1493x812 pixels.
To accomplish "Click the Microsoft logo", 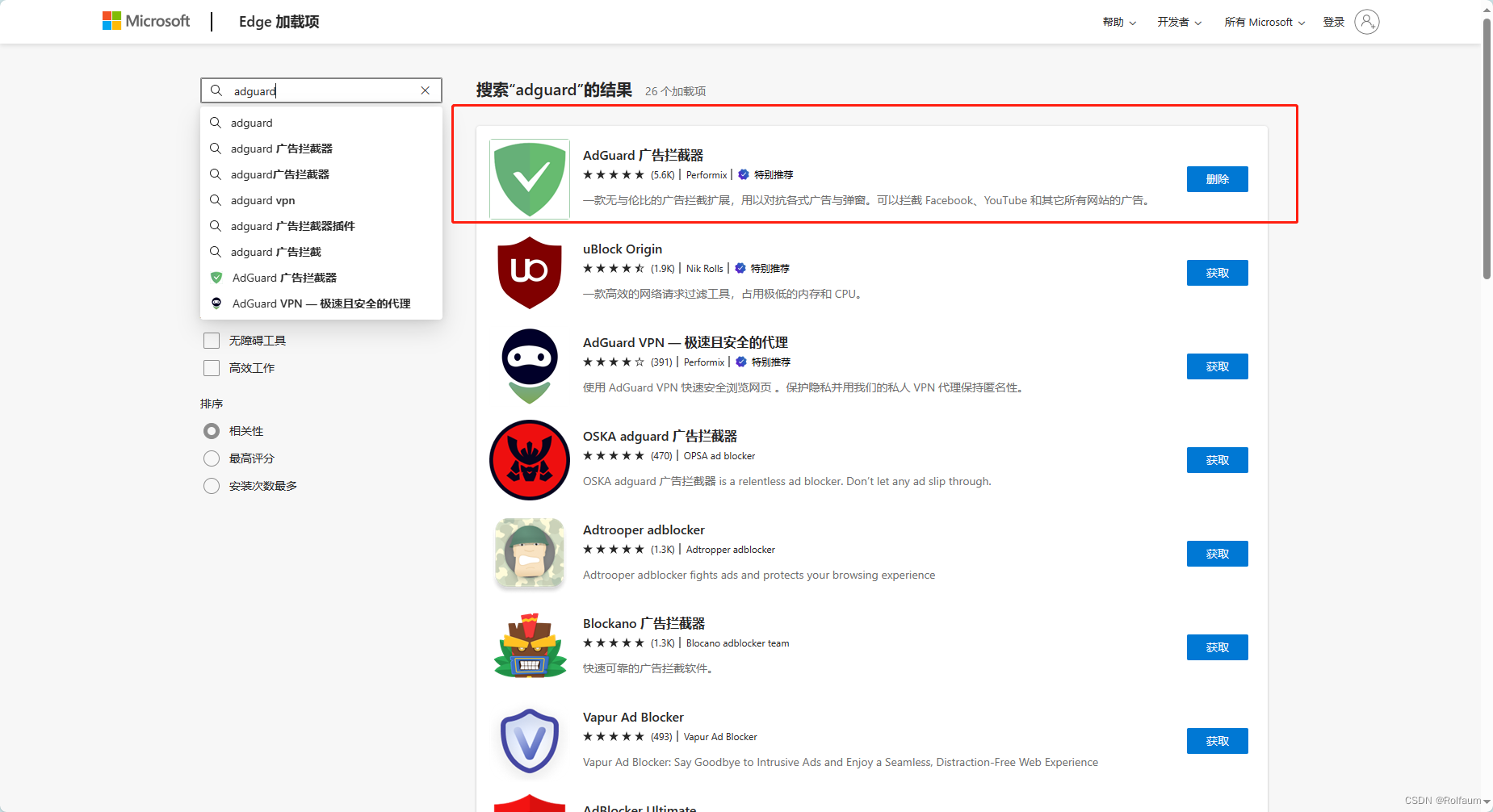I will coord(146,21).
